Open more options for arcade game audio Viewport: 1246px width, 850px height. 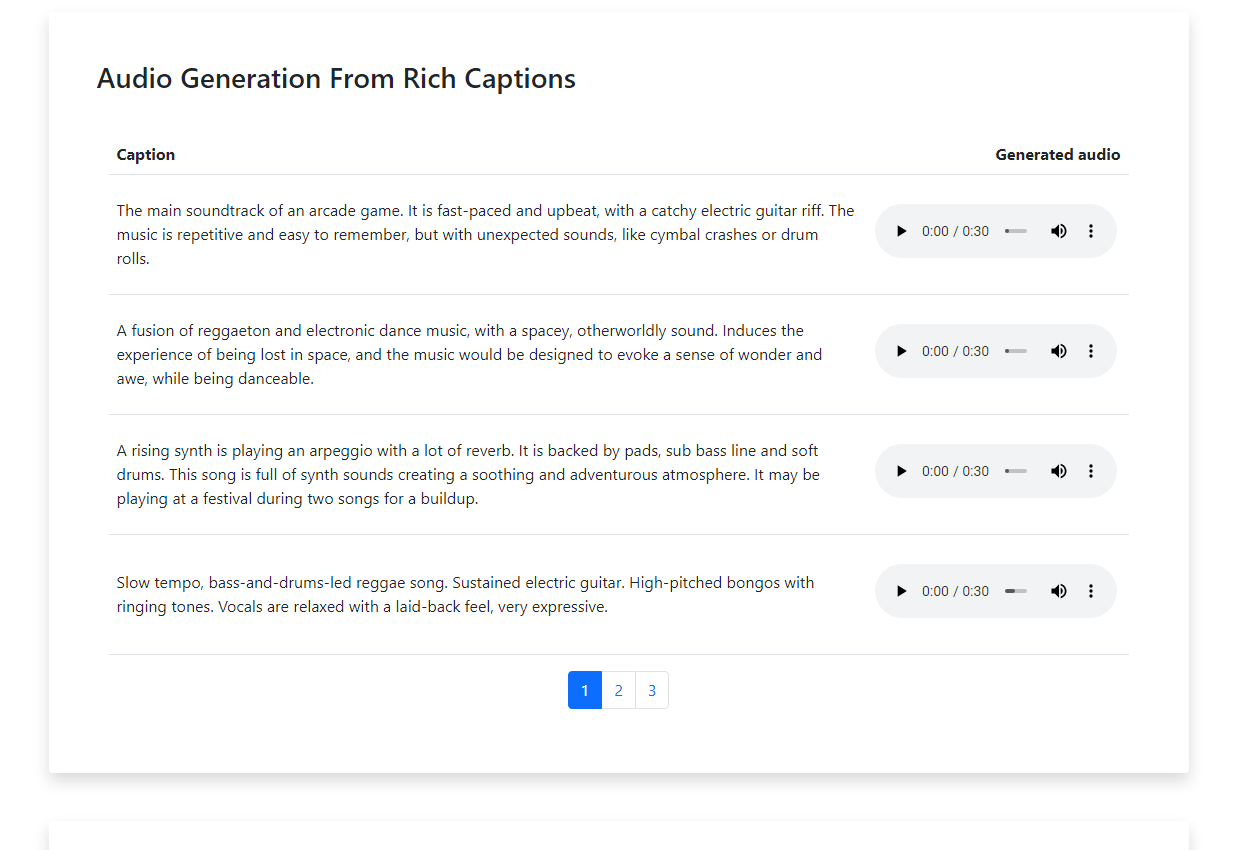click(x=1090, y=231)
